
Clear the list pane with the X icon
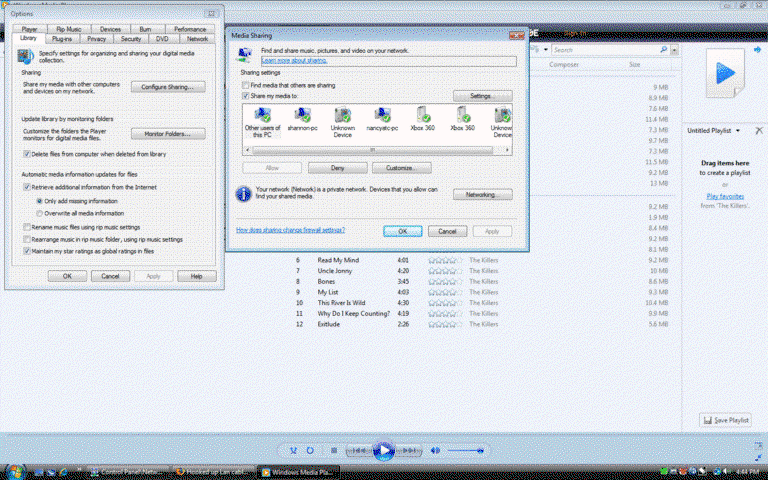pos(759,130)
